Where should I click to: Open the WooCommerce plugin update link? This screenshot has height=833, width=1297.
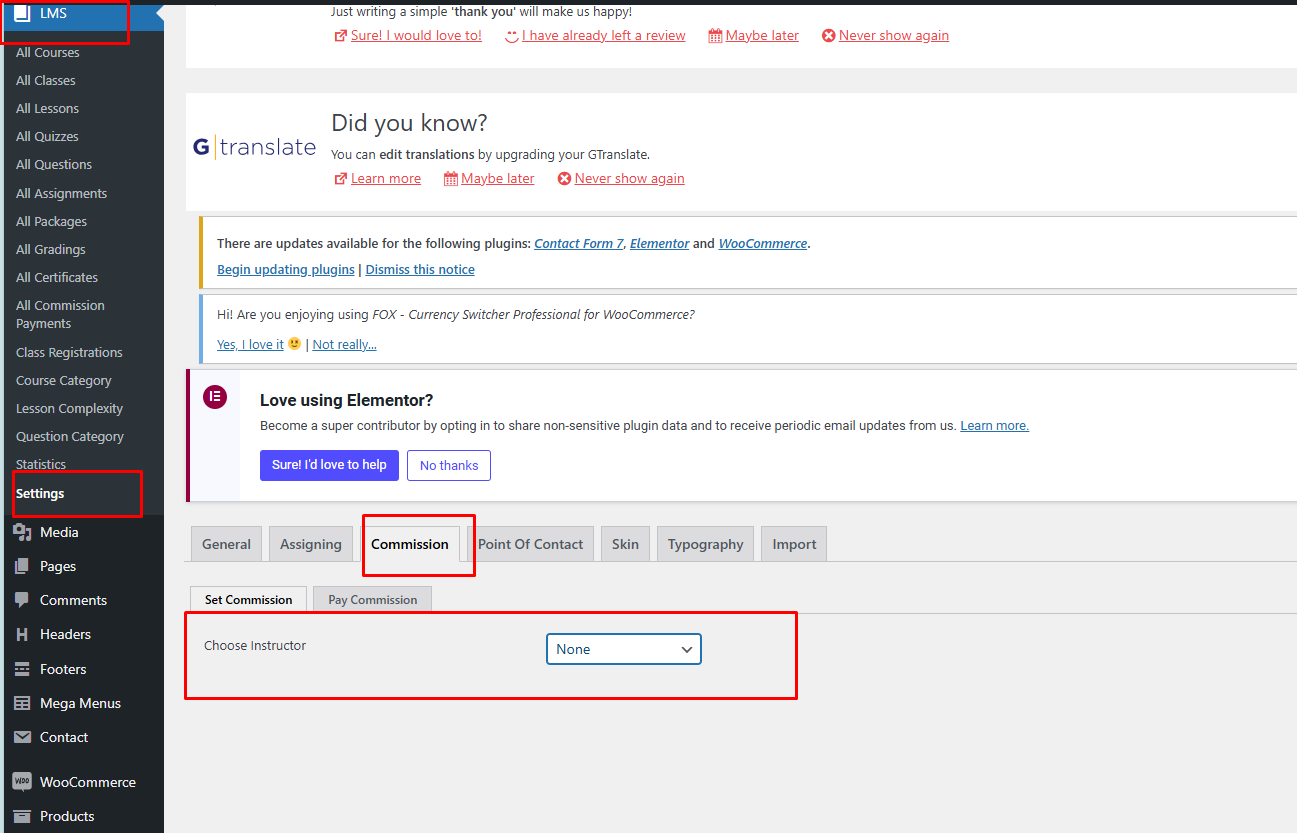[x=763, y=243]
